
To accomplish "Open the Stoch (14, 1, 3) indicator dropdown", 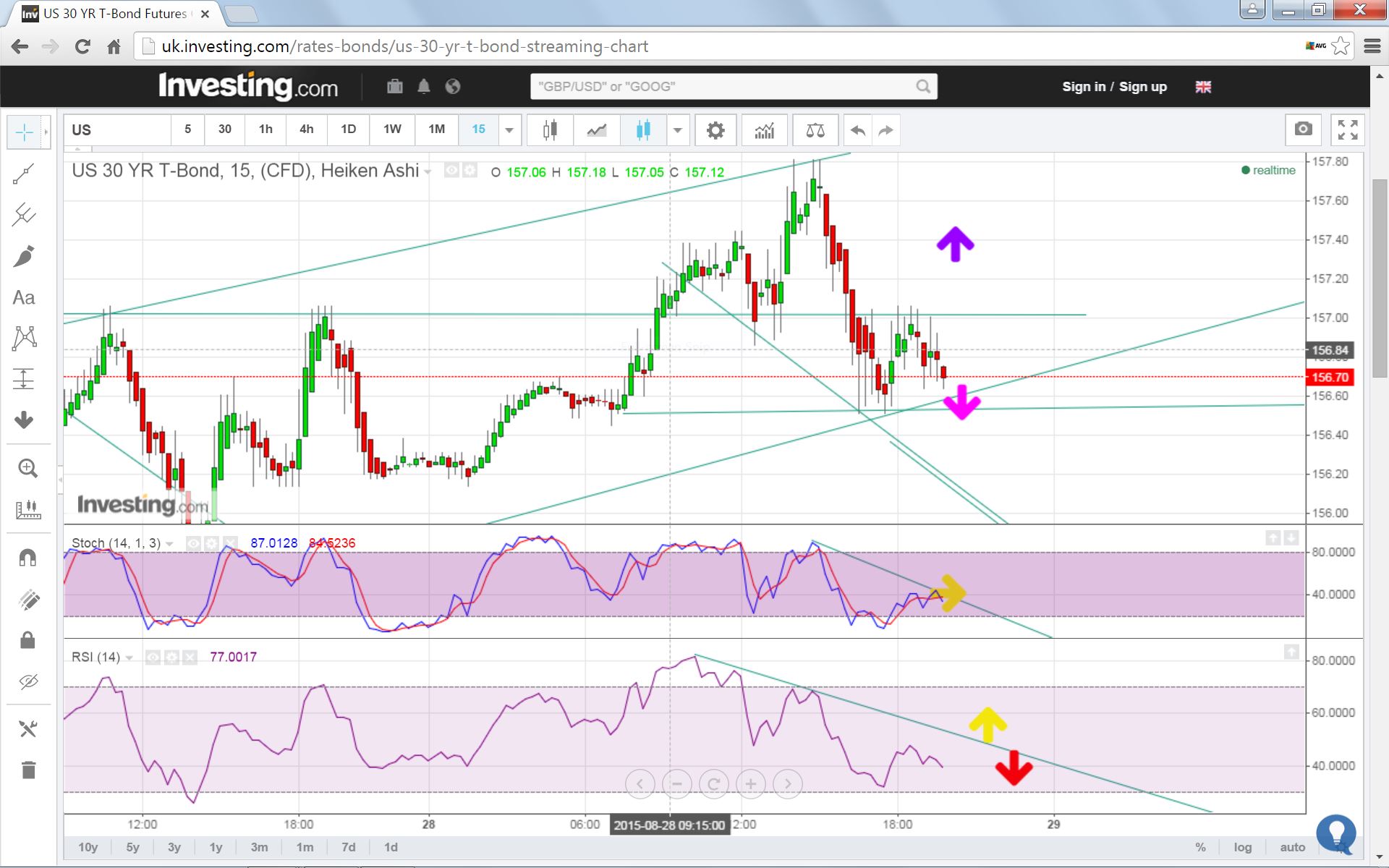I will [x=169, y=544].
